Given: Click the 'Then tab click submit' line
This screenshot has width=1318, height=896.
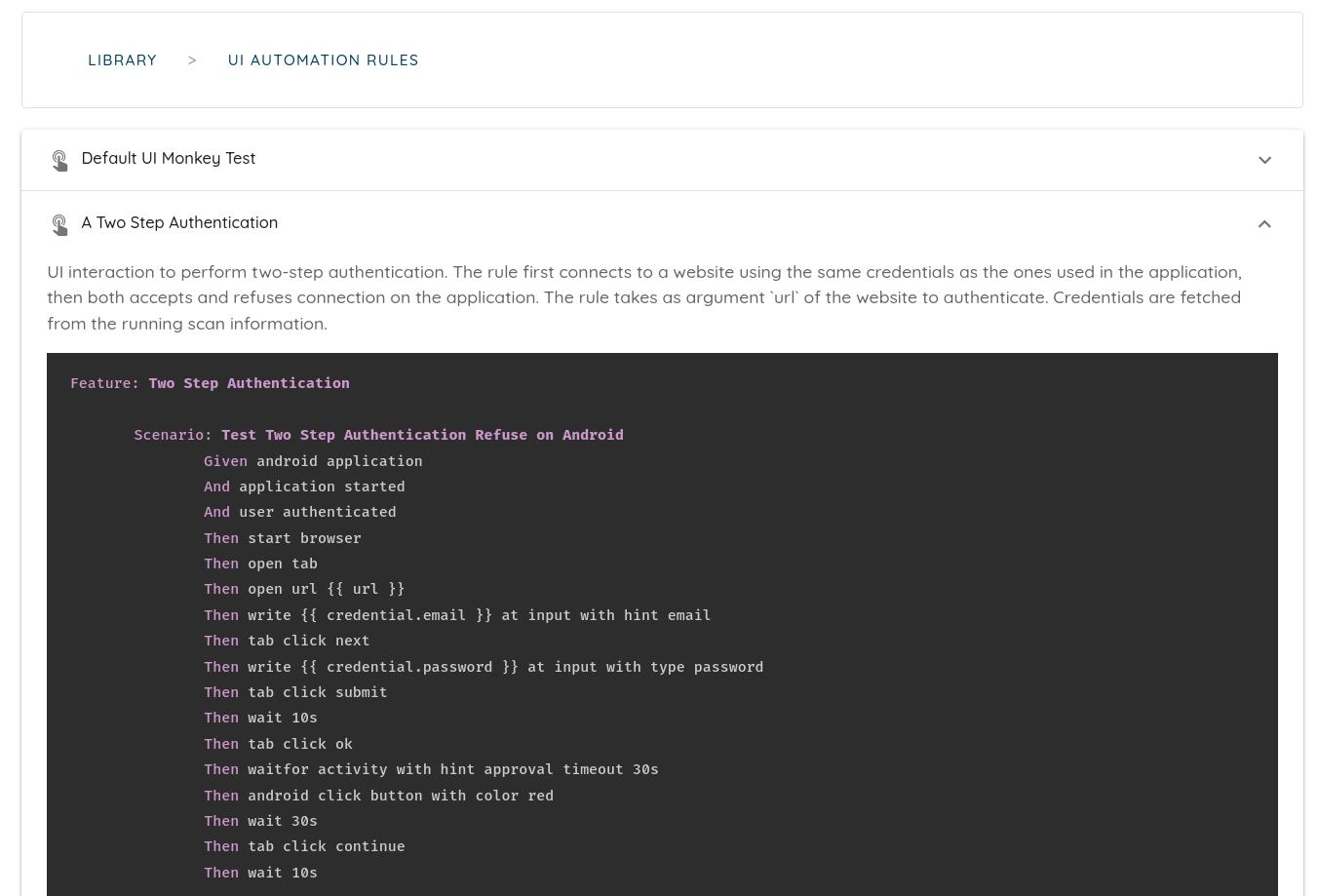Looking at the screenshot, I should click(295, 692).
